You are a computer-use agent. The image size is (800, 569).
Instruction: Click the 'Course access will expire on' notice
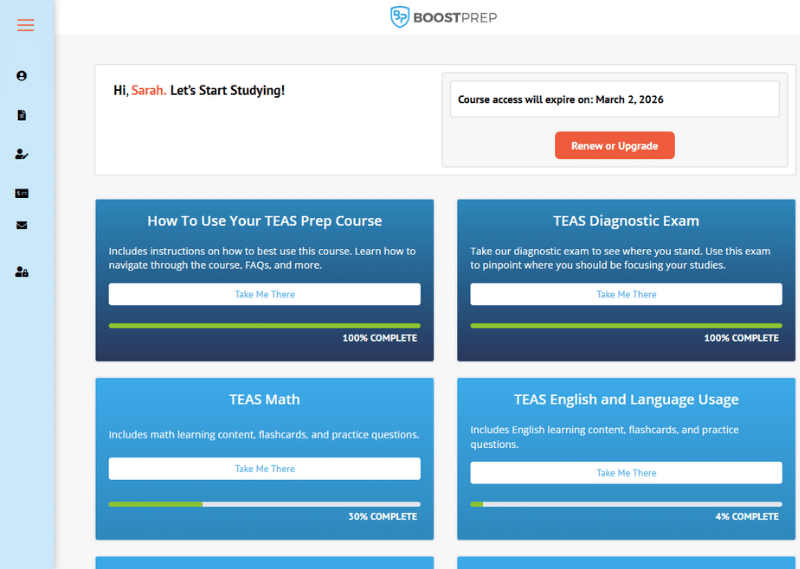pos(614,100)
